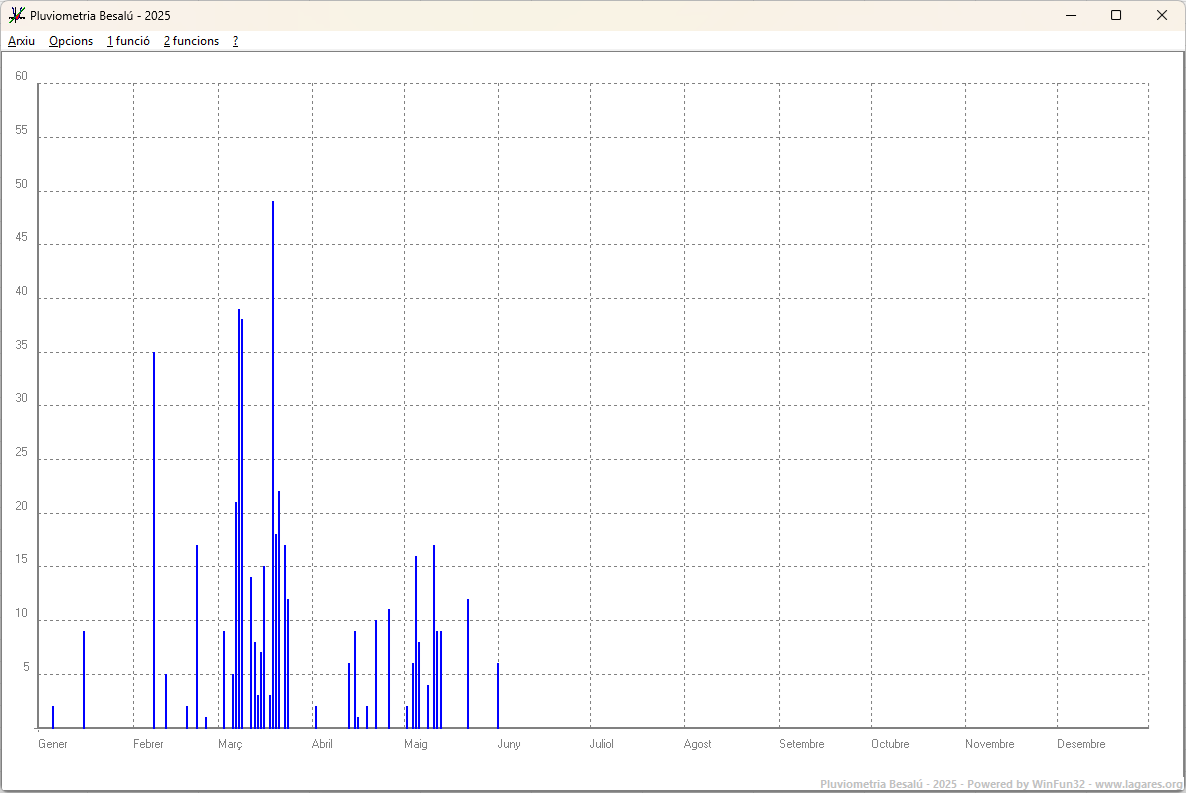This screenshot has height=793, width=1186.
Task: Click the 15 value on the vertical axis
Action: coord(21,559)
